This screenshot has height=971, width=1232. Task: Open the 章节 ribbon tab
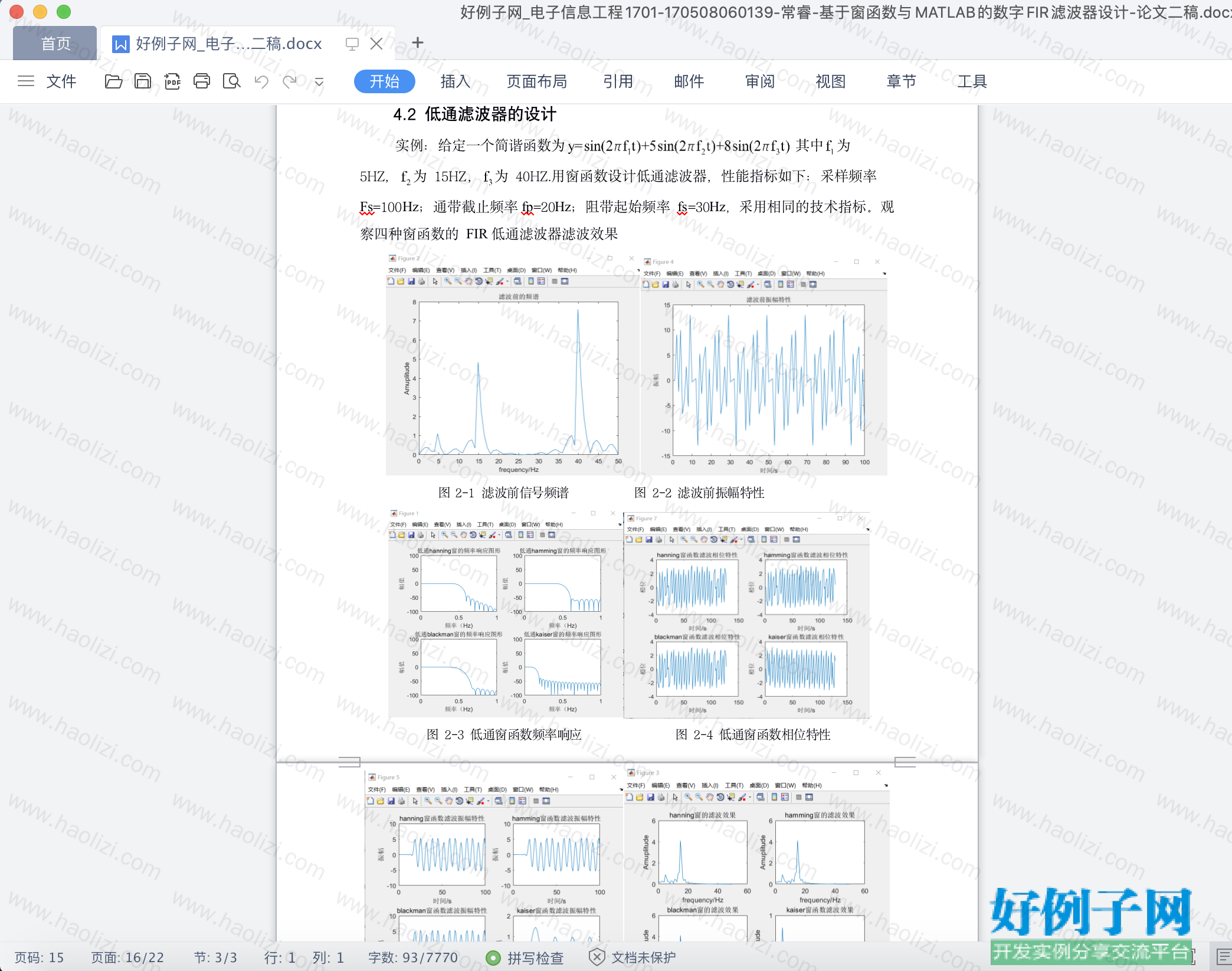coord(902,81)
